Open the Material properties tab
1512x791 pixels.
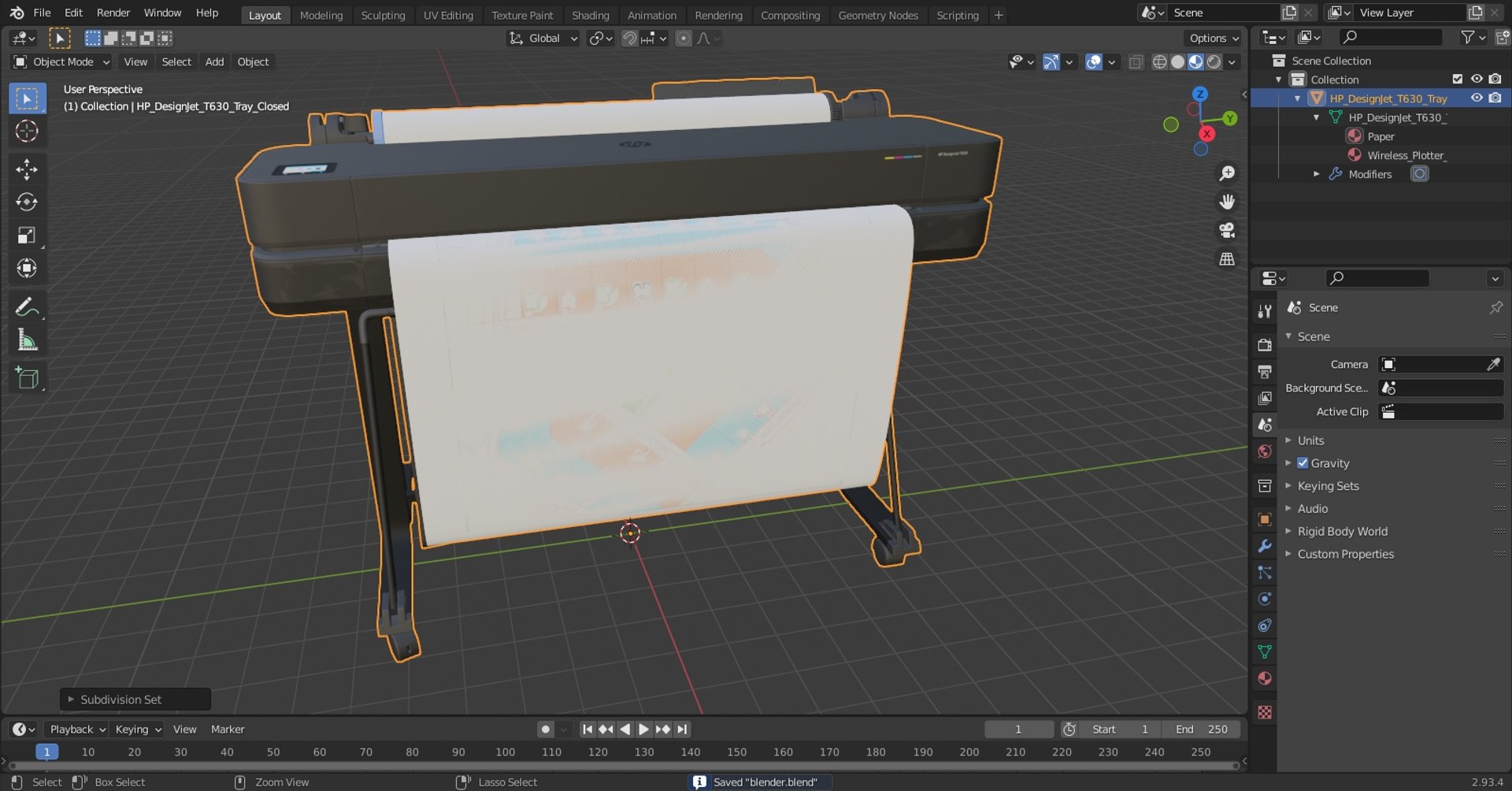pos(1265,678)
